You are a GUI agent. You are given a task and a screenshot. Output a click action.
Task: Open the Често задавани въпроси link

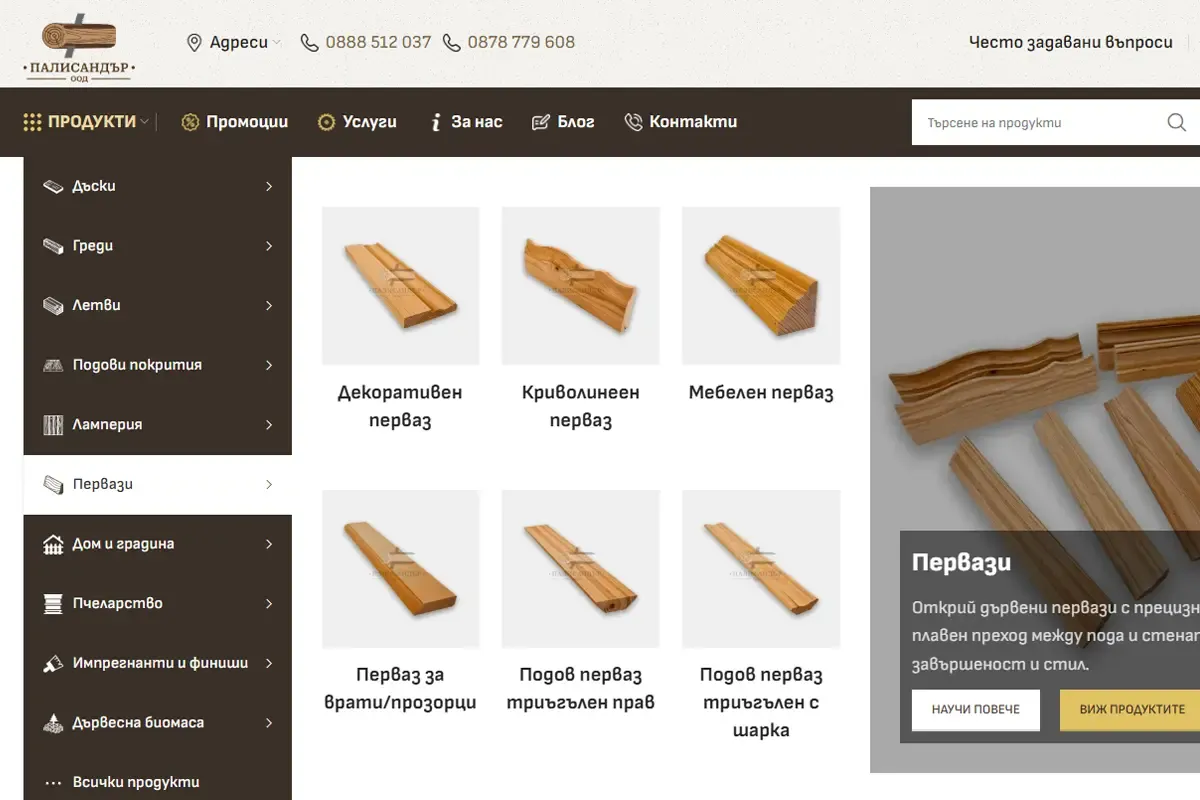1070,42
